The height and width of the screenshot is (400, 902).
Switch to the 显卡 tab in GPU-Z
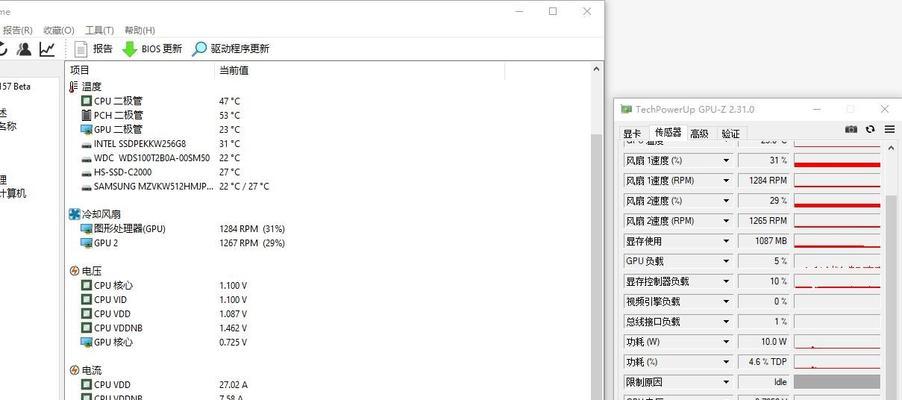tap(632, 134)
